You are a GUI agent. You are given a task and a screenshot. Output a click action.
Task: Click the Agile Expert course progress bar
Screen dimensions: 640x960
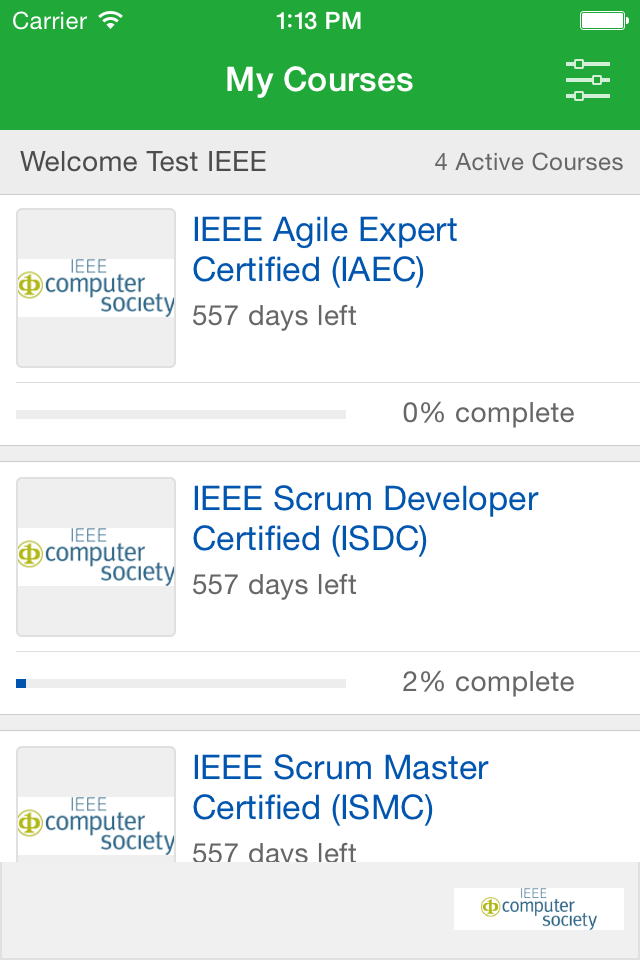[181, 414]
